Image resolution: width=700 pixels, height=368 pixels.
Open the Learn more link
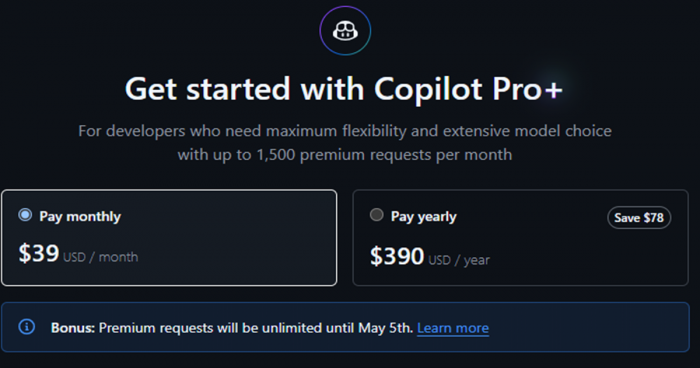pos(453,328)
